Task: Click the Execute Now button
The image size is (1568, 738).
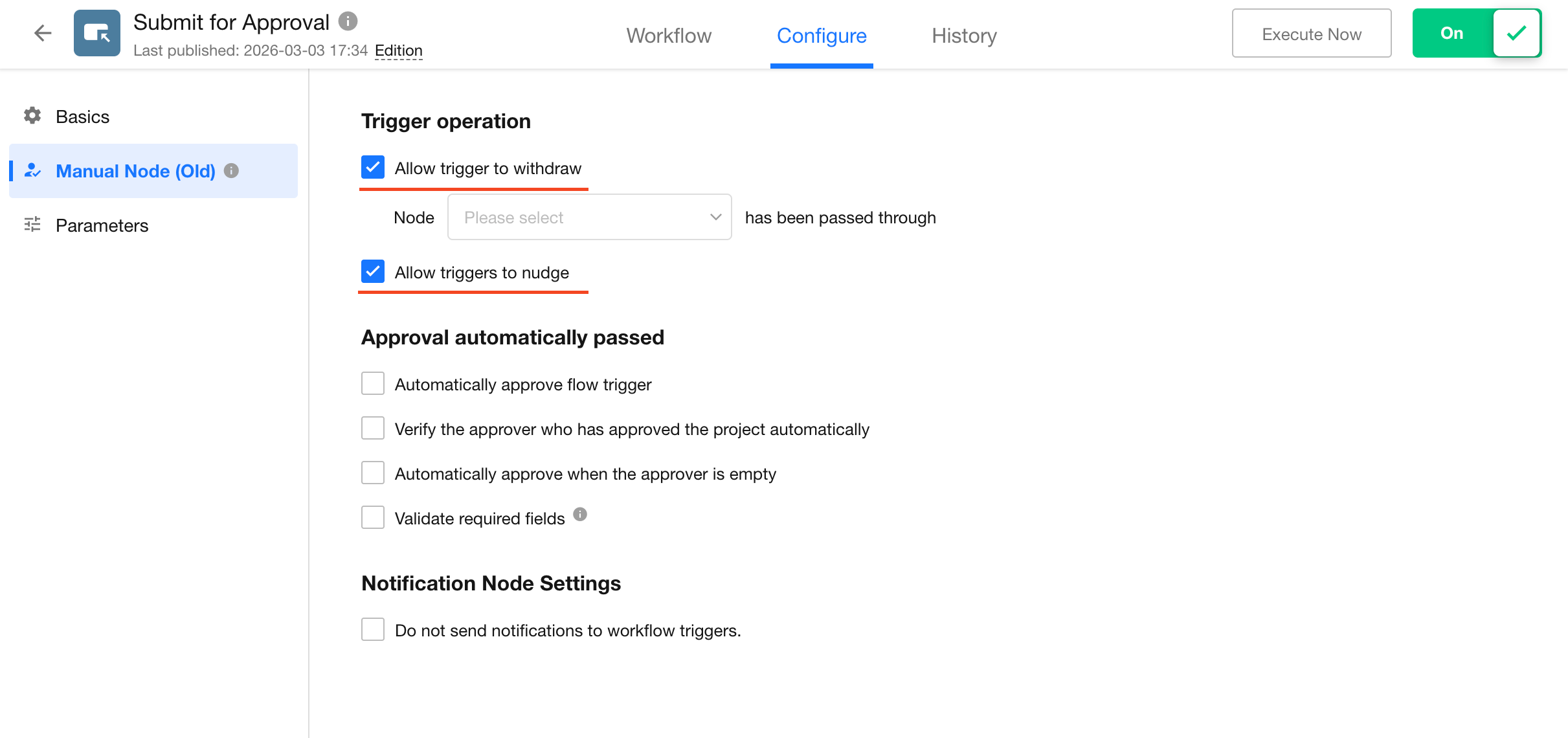Action: (x=1311, y=34)
